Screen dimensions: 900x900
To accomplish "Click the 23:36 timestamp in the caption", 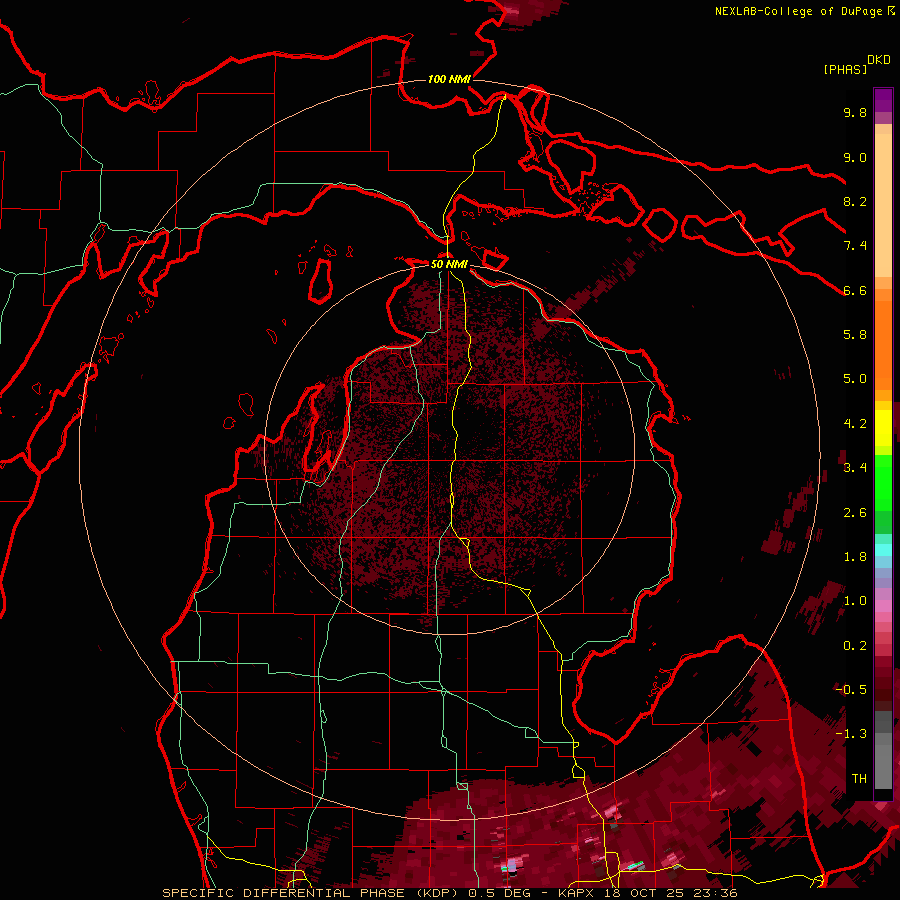I will [713, 893].
